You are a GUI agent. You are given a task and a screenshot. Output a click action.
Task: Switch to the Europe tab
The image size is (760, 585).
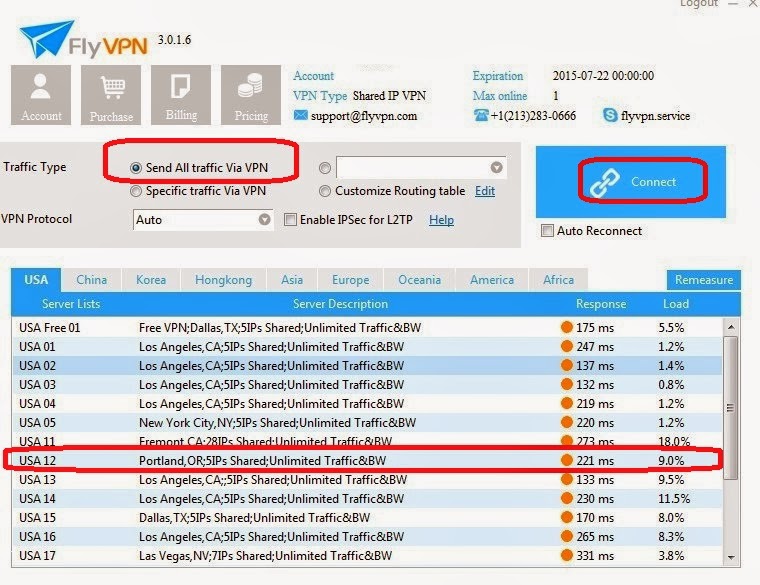click(x=350, y=280)
